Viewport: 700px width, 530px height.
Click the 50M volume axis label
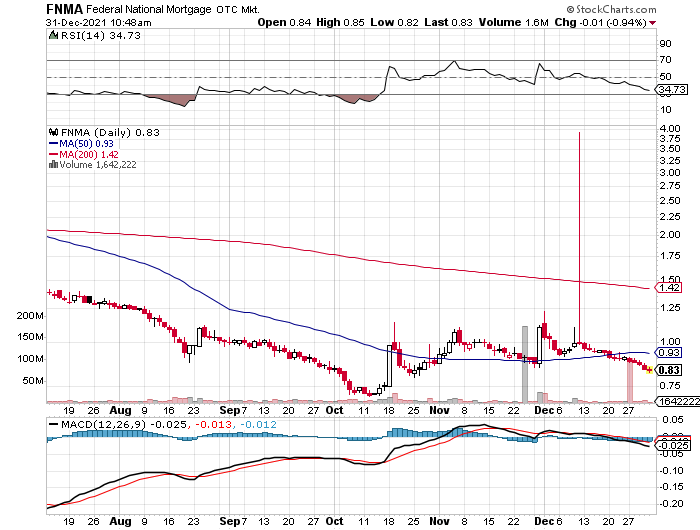coord(33,381)
